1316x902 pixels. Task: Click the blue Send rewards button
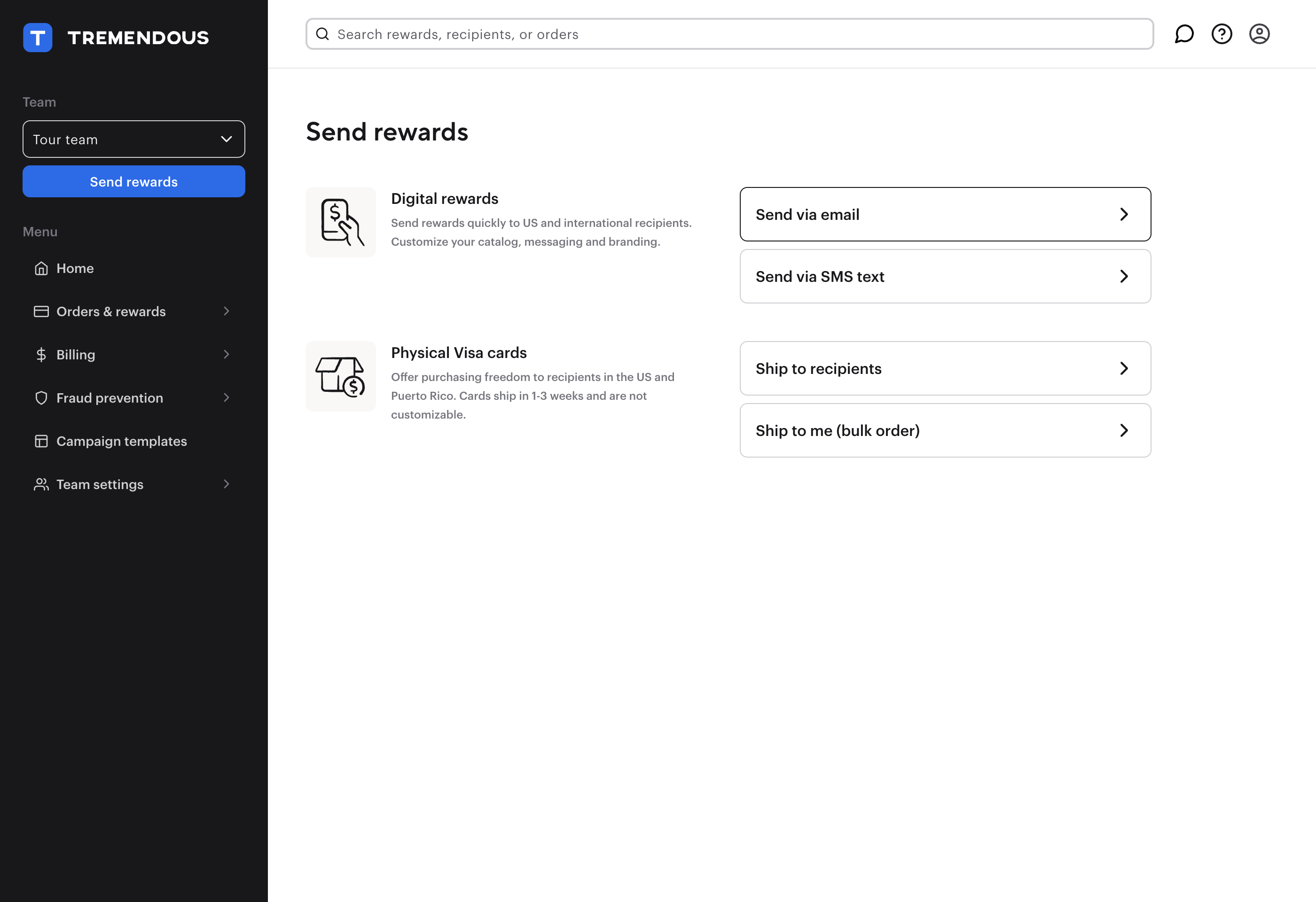(133, 182)
